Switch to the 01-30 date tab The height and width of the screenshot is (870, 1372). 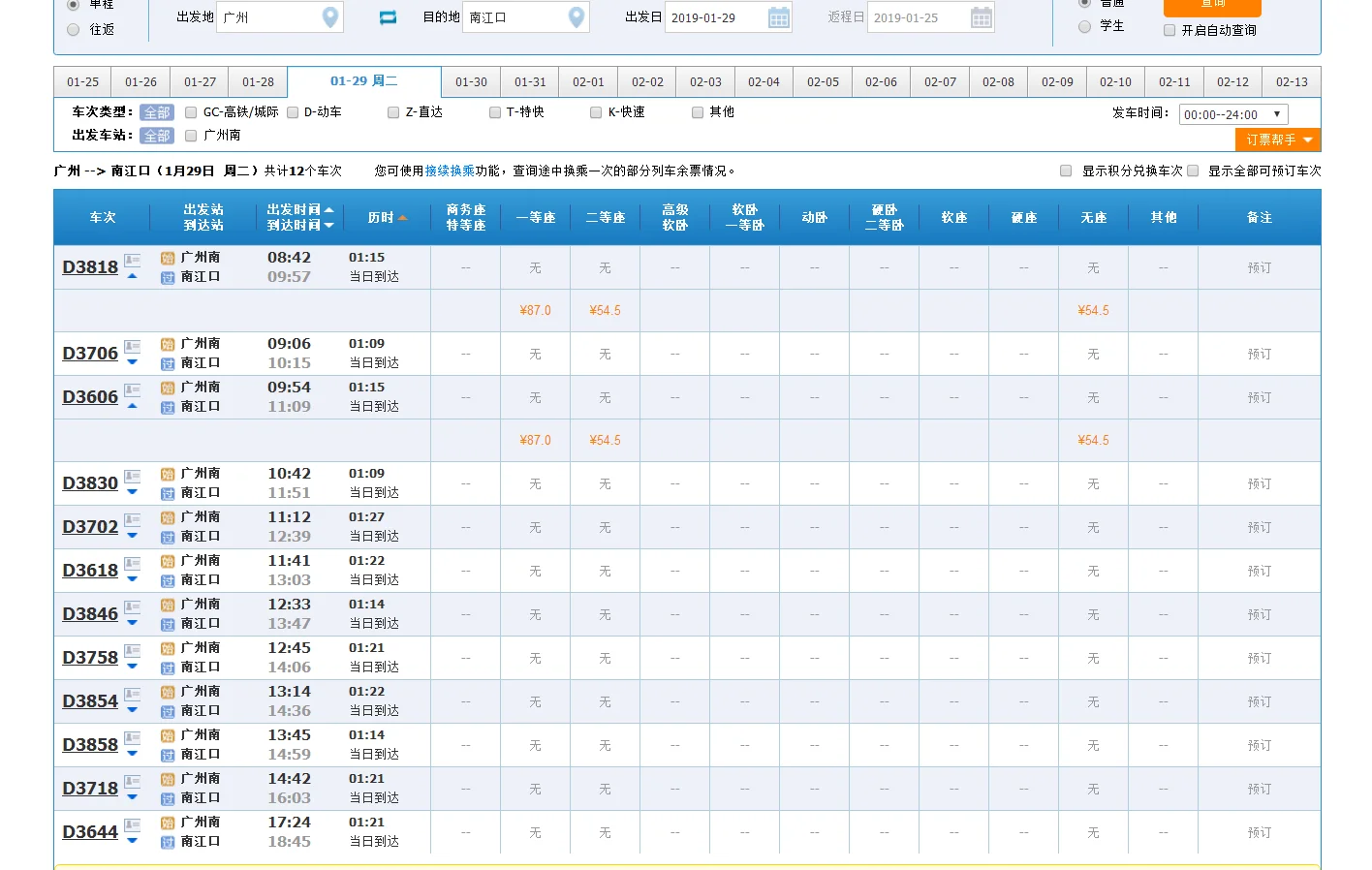point(471,81)
